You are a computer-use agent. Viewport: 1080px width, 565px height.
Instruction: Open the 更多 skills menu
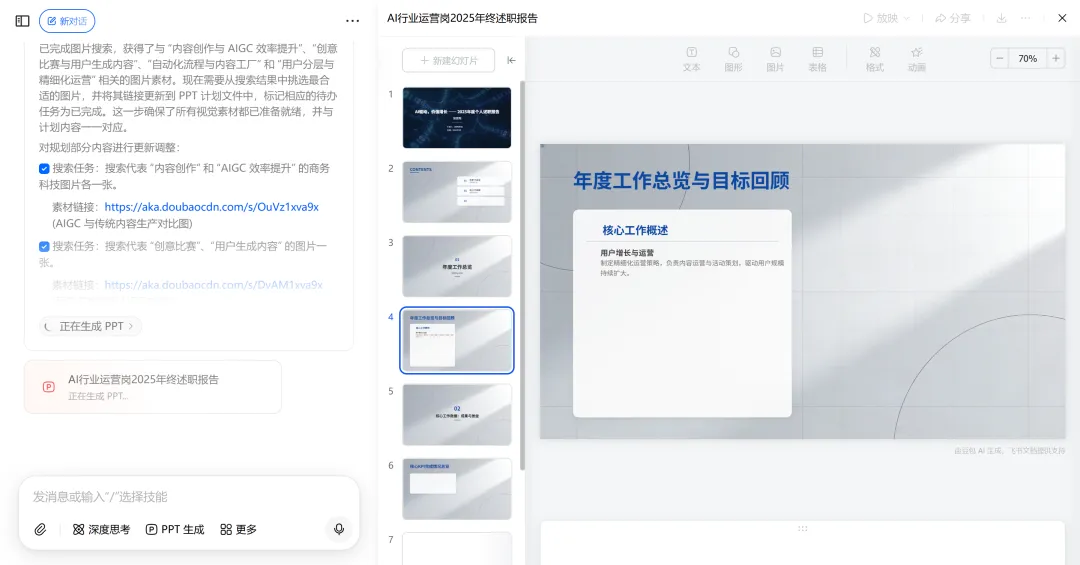pyautogui.click(x=238, y=529)
